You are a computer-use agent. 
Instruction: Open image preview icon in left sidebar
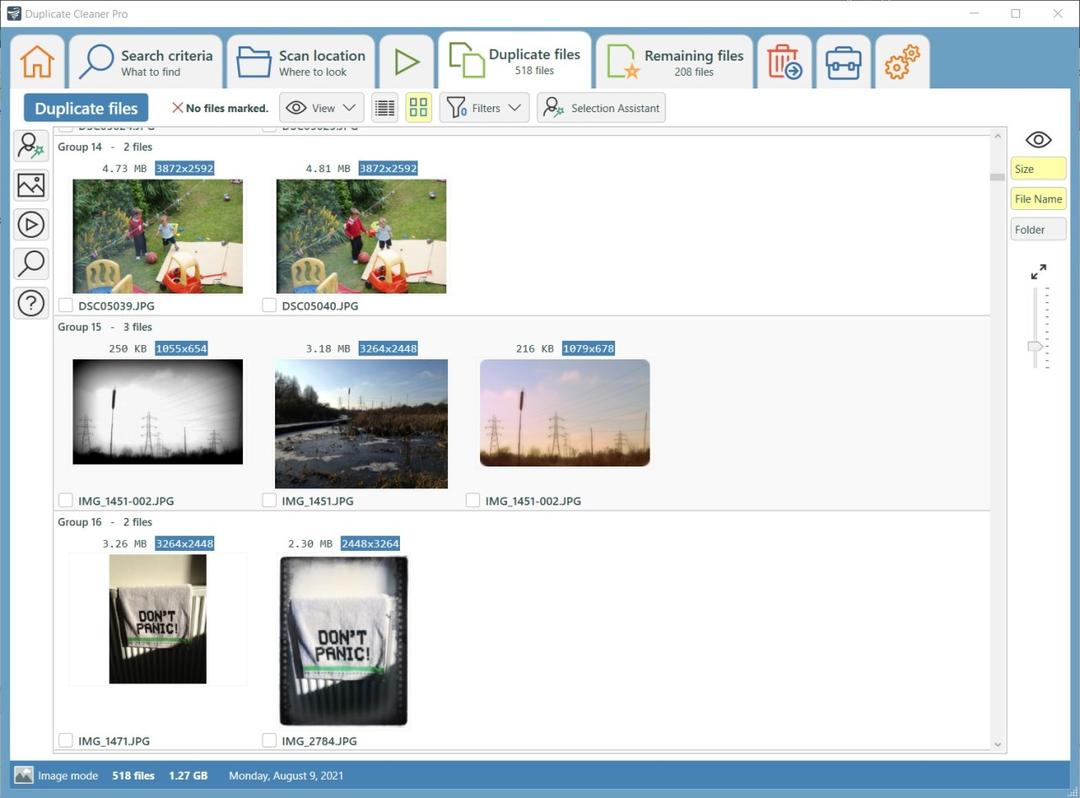(x=31, y=185)
